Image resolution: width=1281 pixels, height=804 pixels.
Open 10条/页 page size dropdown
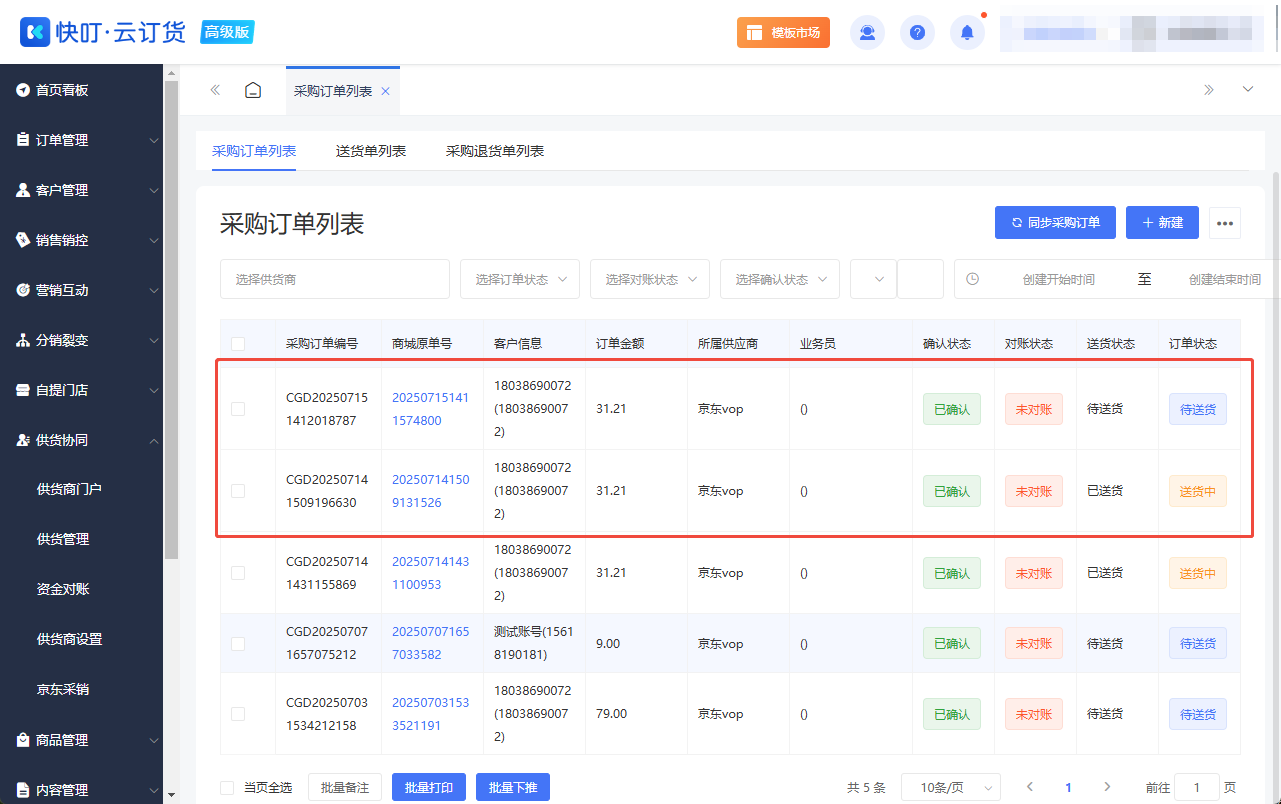(x=951, y=788)
